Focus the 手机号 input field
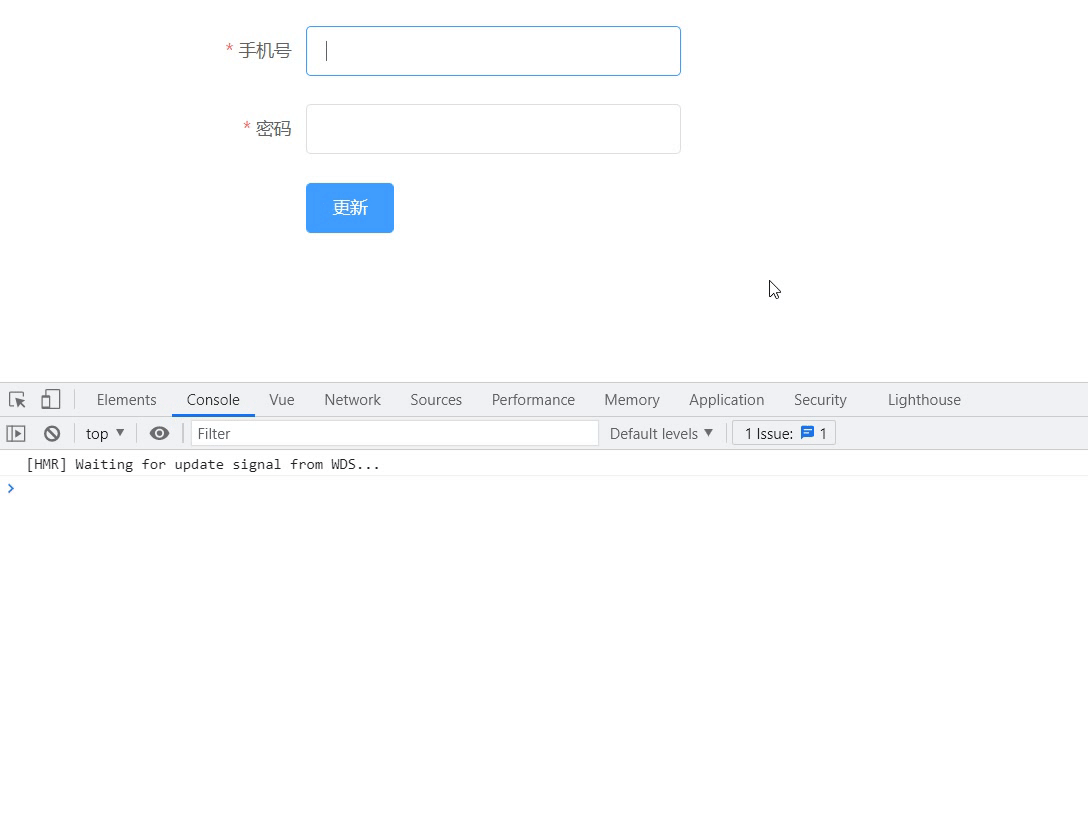 (493, 51)
